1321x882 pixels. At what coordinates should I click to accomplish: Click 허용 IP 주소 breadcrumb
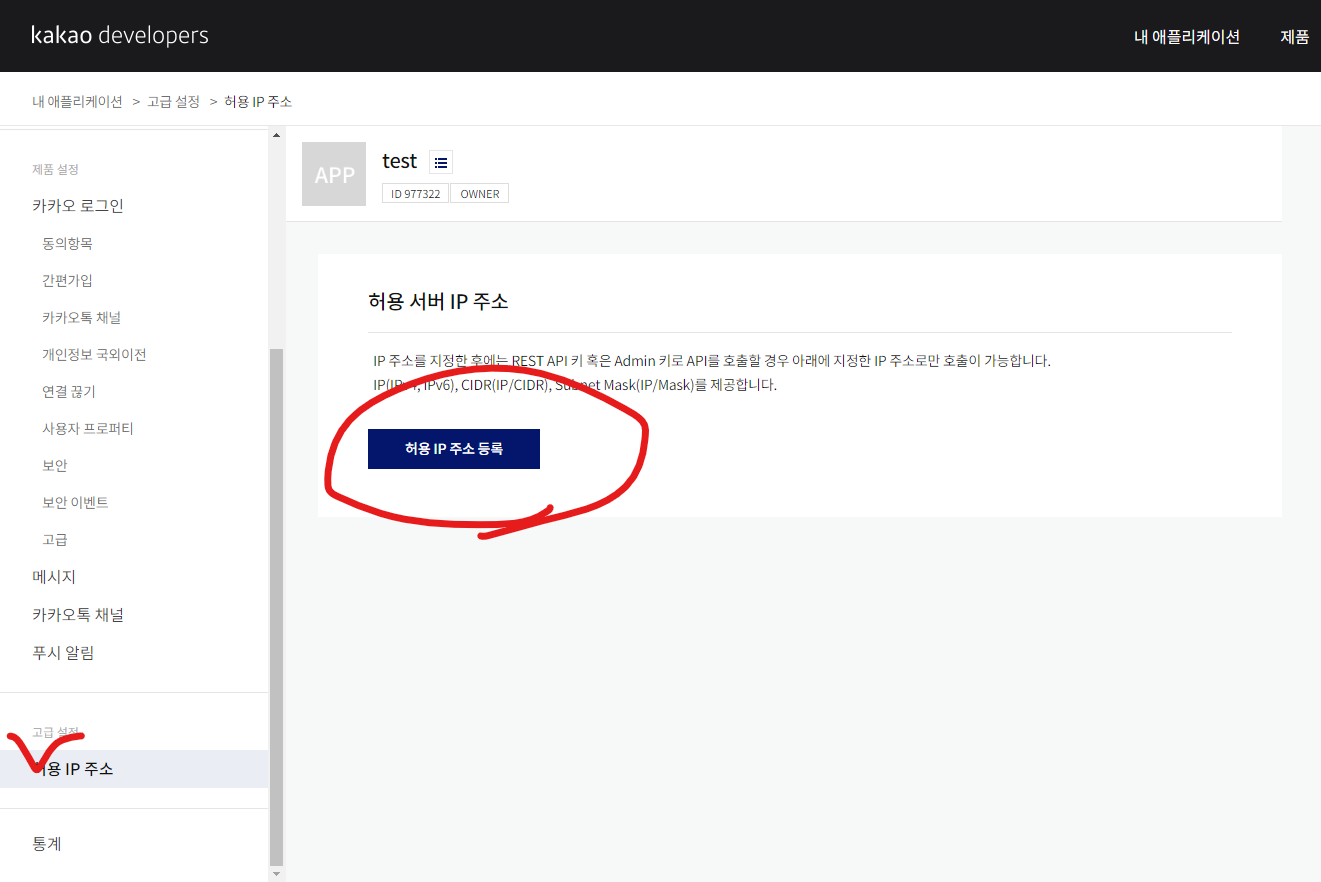tap(258, 102)
